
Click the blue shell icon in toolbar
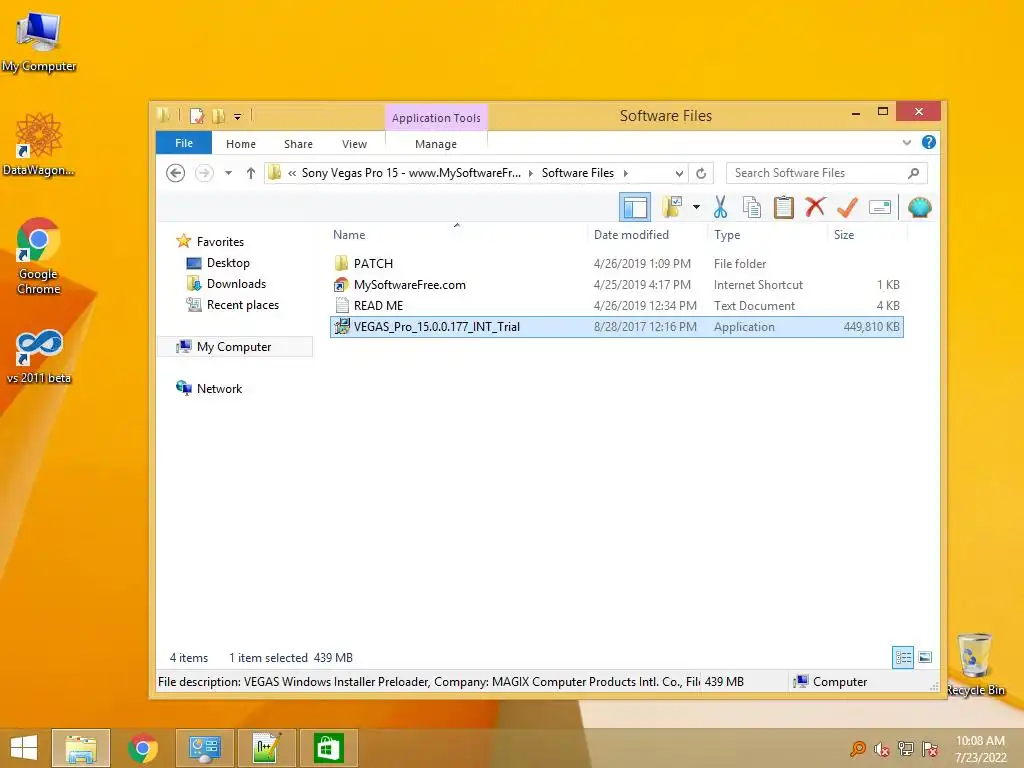919,207
